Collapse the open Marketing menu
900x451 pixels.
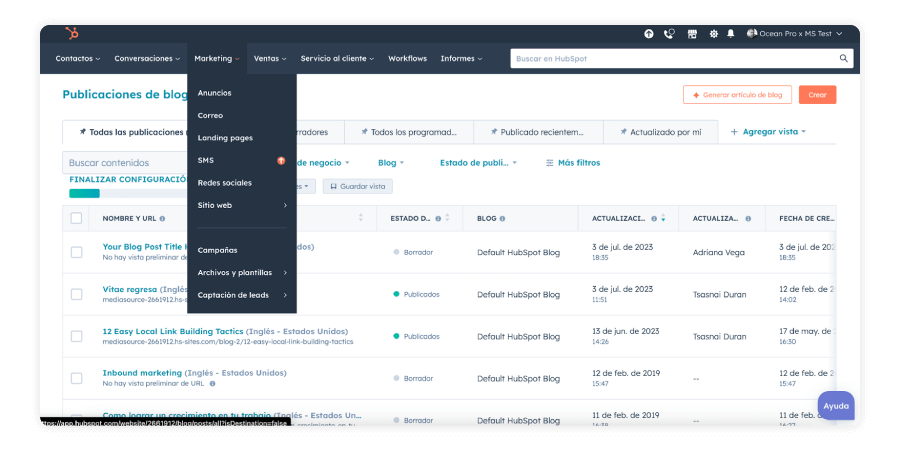[216, 59]
